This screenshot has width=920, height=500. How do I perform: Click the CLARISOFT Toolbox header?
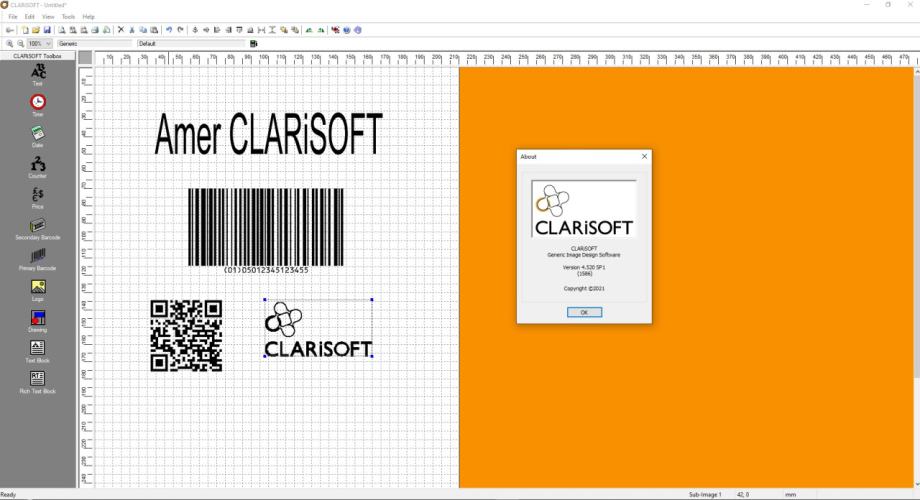pyautogui.click(x=38, y=56)
